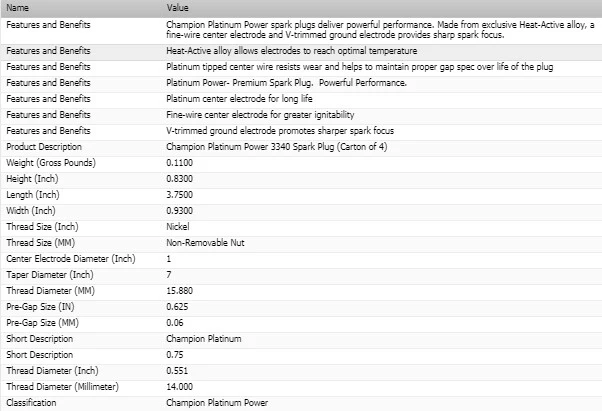The image size is (602, 411).
Task: Click the Thread Diameter (MM) value 15.880
Action: (180, 291)
